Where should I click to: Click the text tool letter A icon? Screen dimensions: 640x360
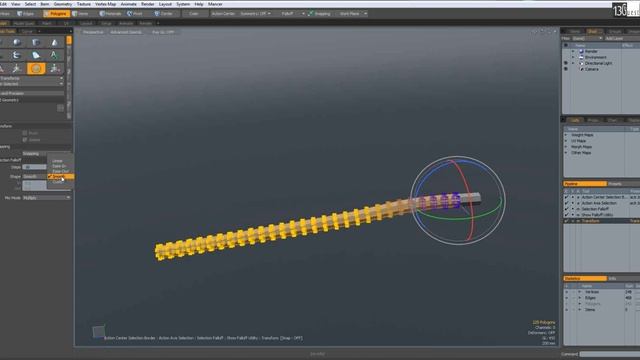pyautogui.click(x=53, y=55)
